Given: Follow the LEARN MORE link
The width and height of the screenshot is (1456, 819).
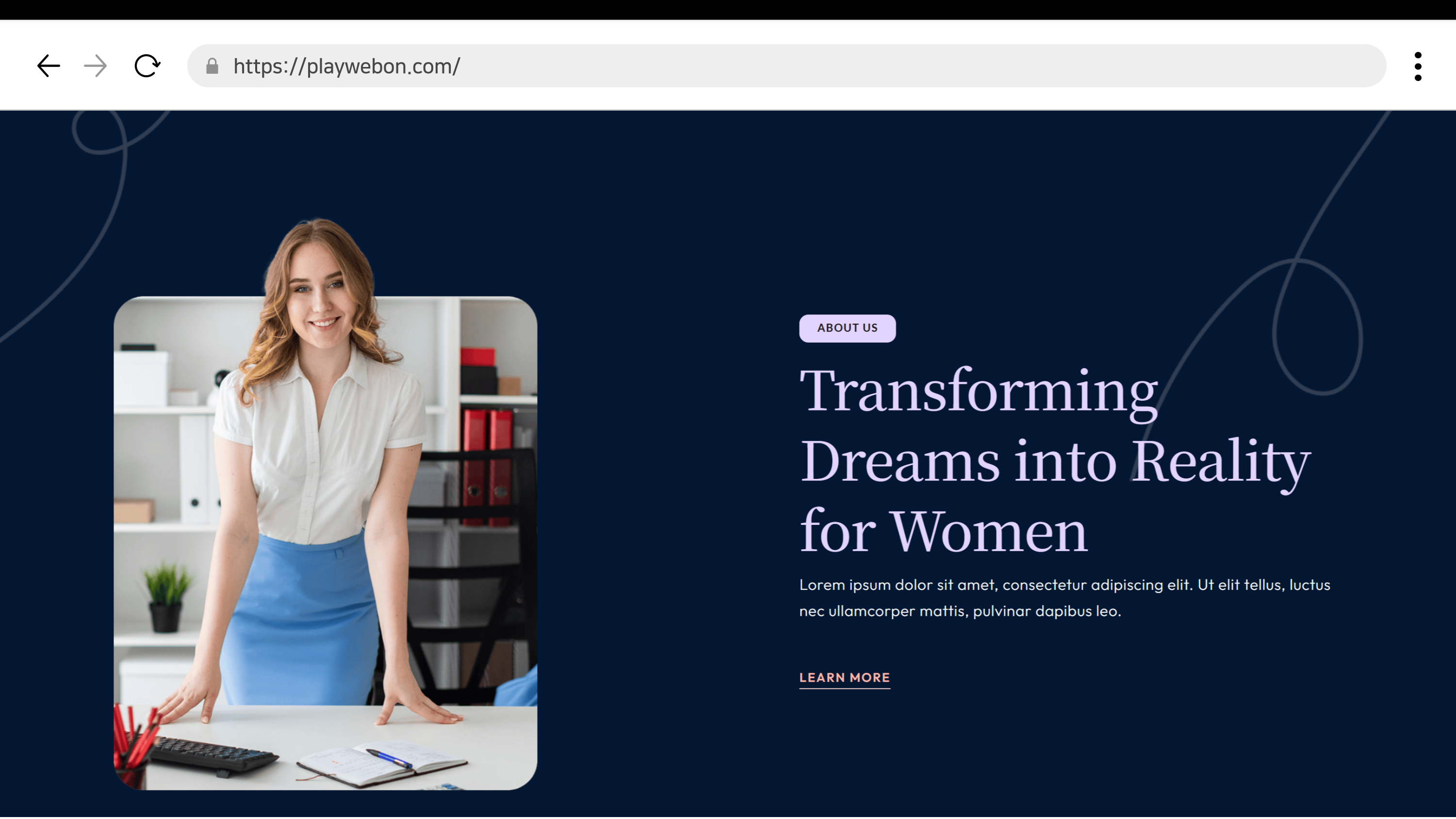Looking at the screenshot, I should click(844, 677).
